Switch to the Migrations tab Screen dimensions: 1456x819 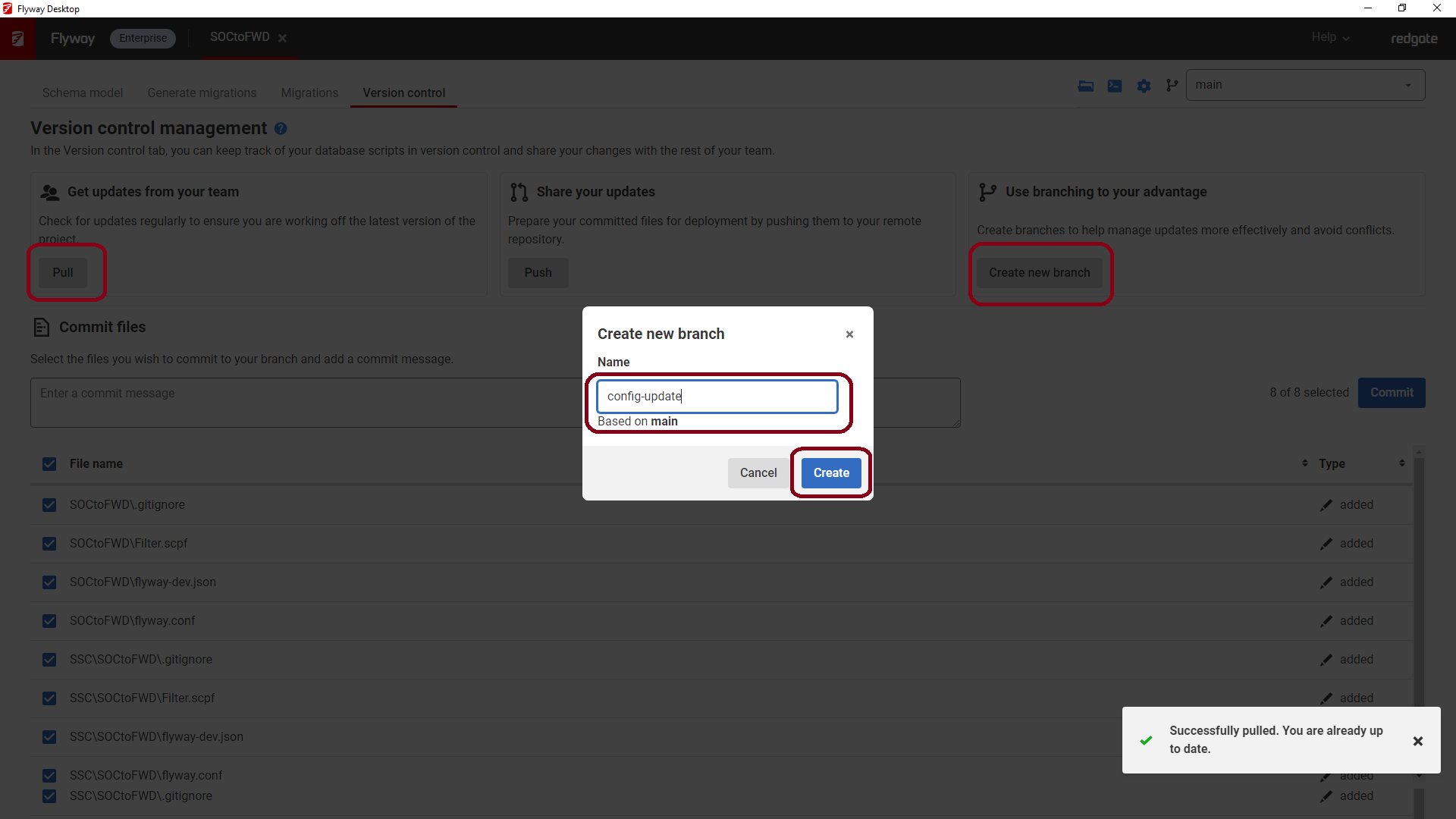(309, 93)
